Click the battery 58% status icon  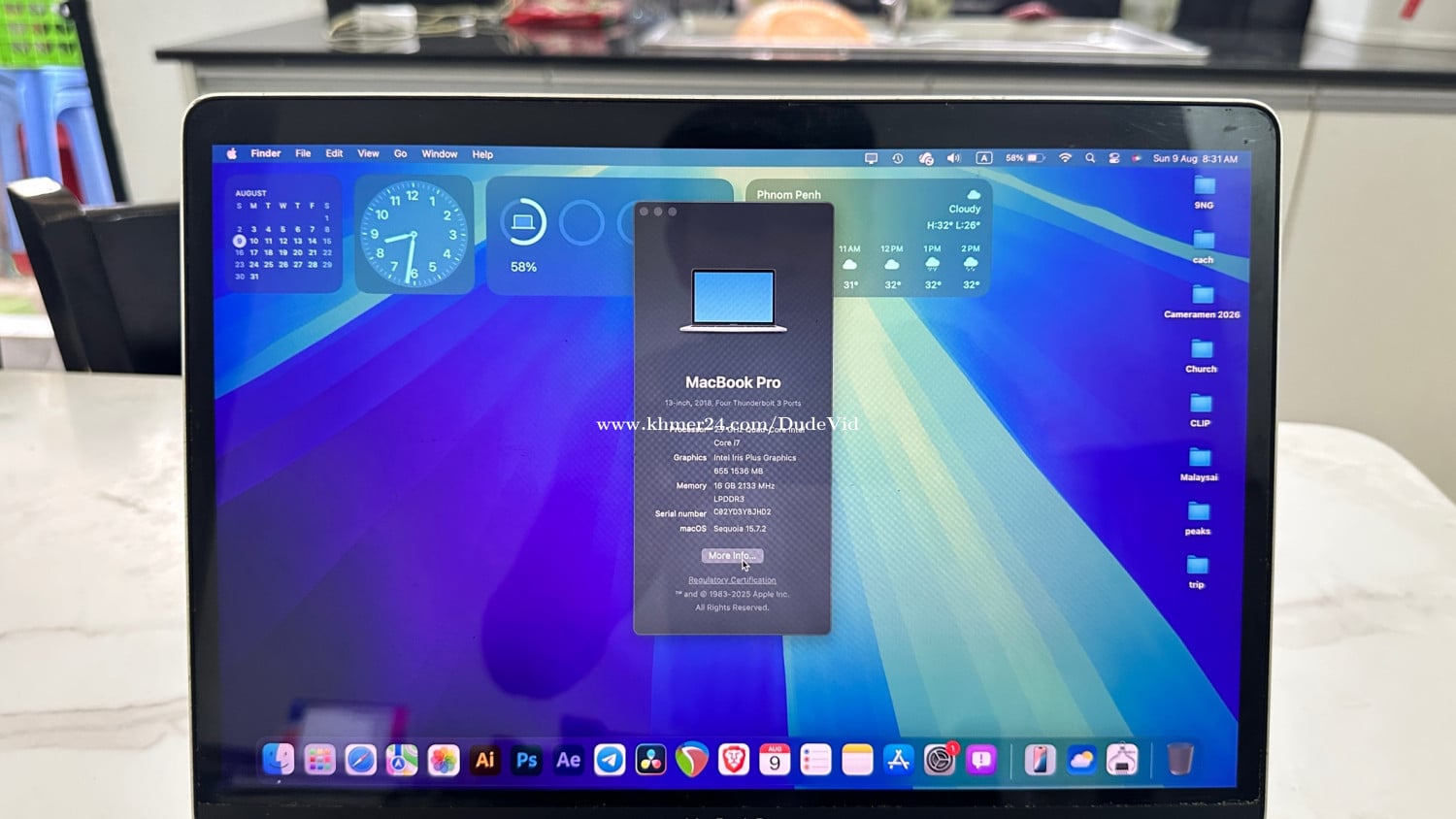[1025, 158]
